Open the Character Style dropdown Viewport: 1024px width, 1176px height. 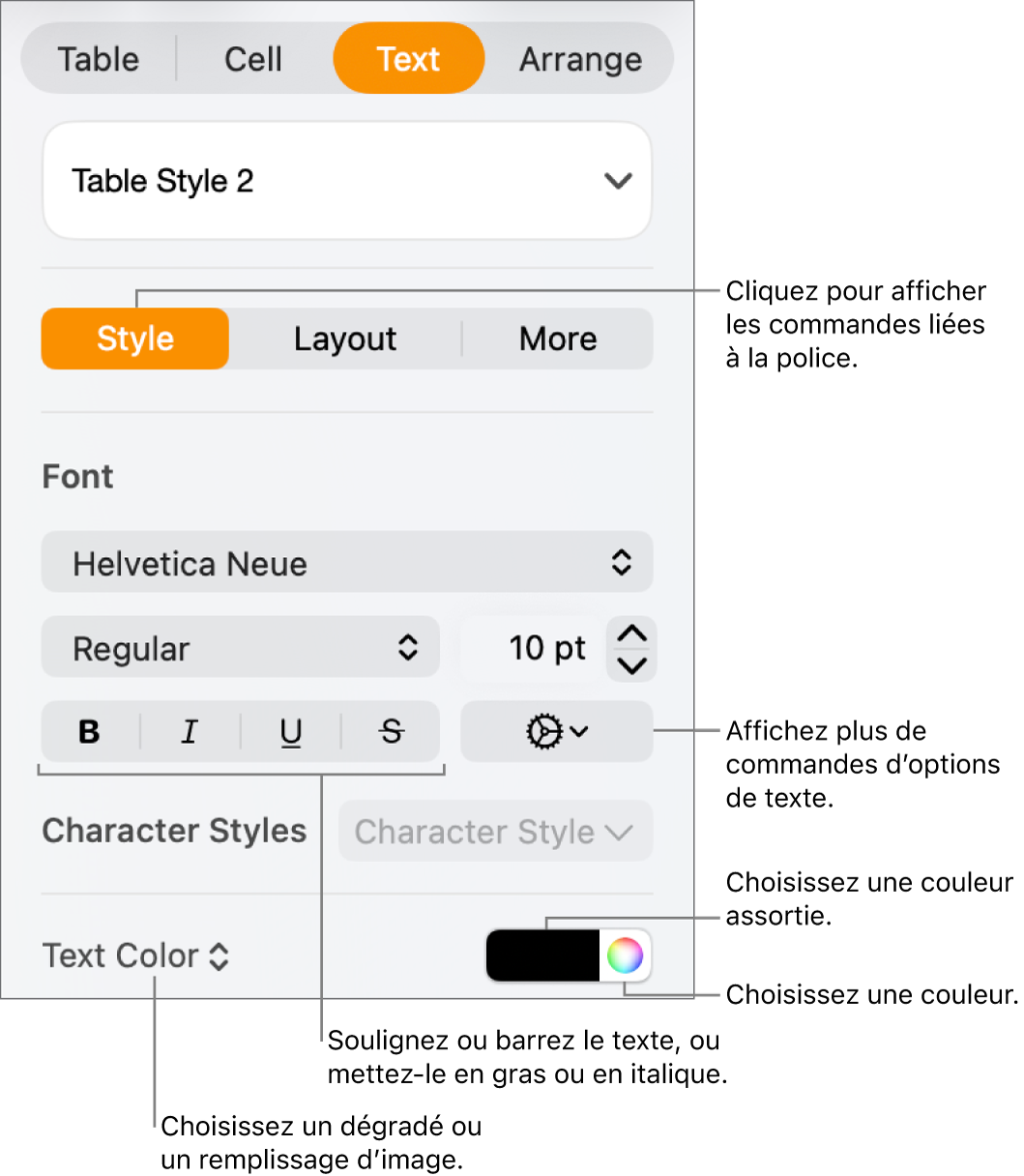coord(495,832)
